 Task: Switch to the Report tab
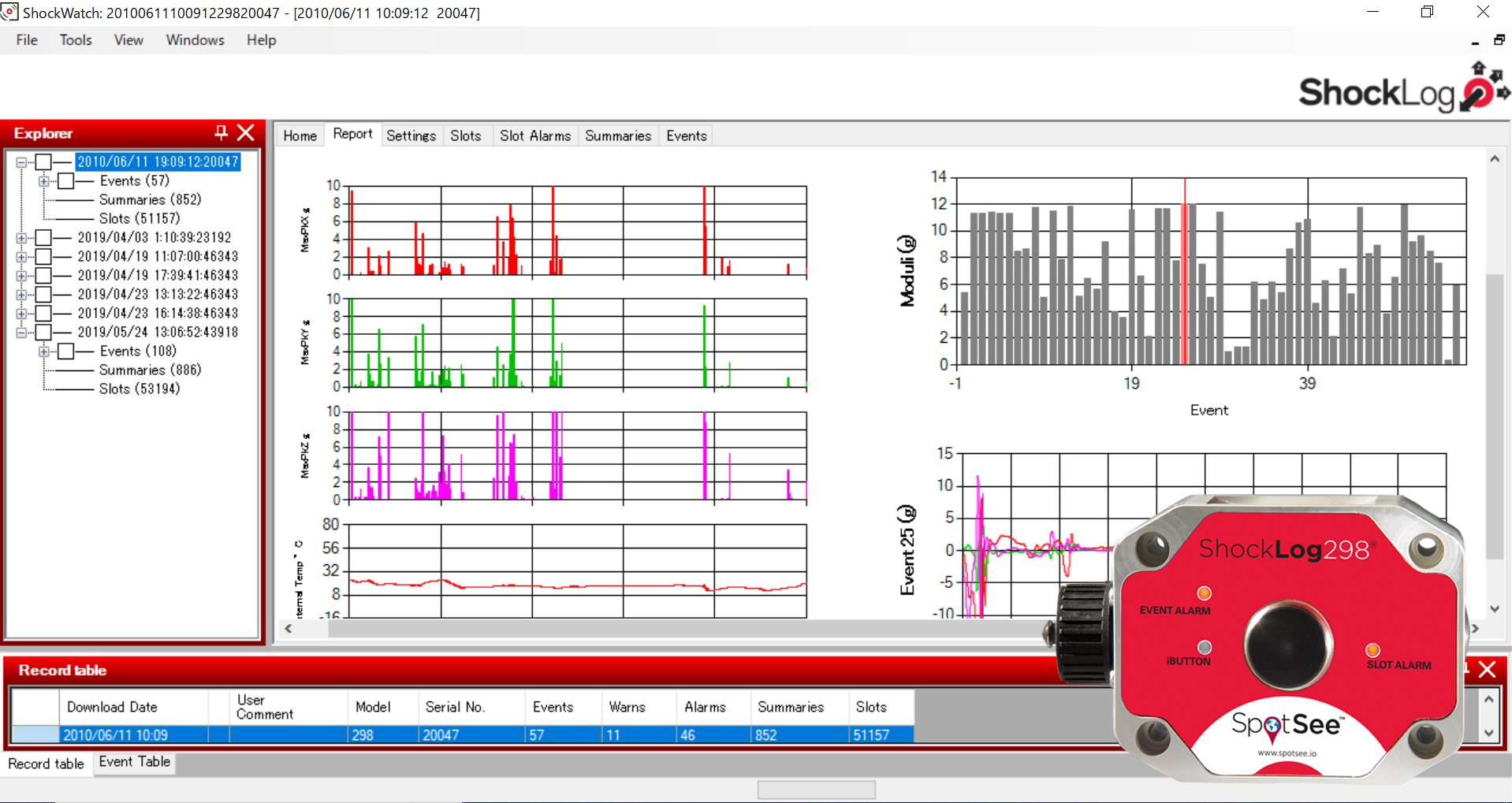click(x=352, y=134)
